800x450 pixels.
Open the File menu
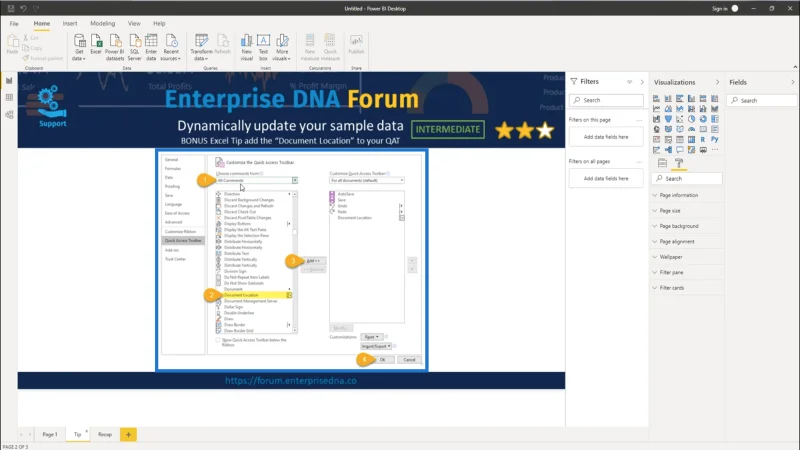coord(14,23)
